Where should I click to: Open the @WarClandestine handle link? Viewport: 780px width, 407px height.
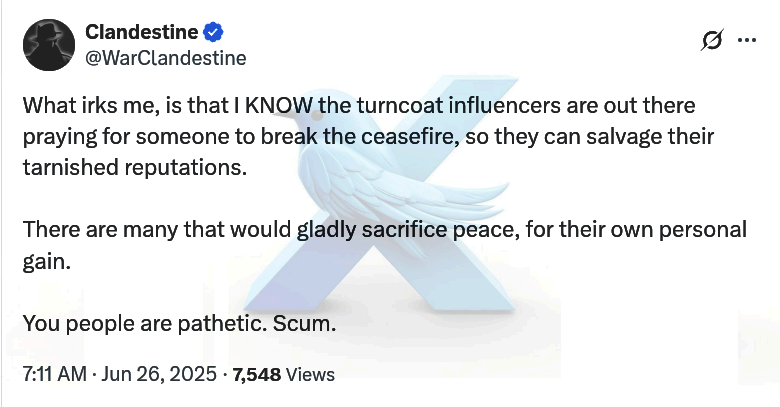166,58
